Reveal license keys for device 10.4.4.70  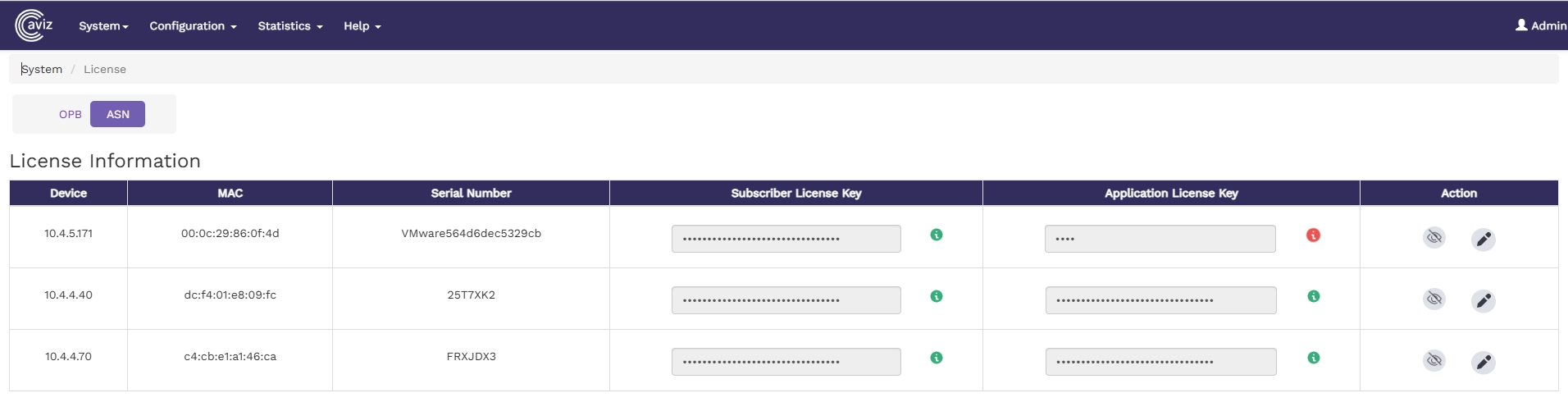click(x=1434, y=360)
